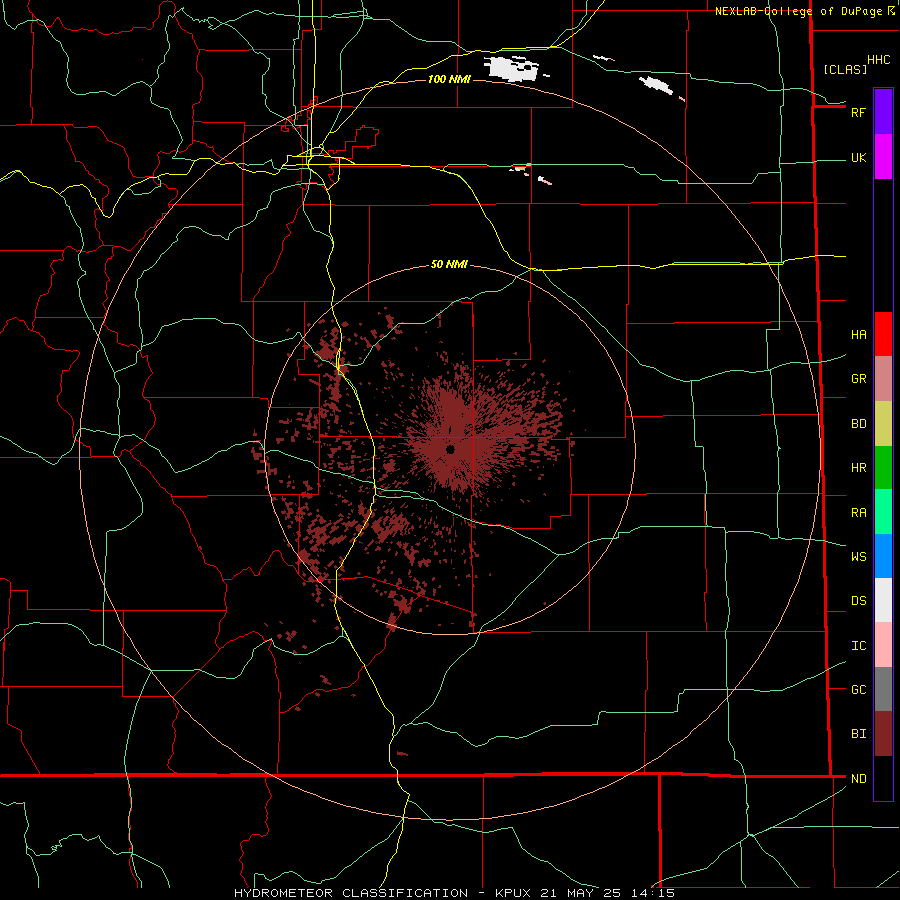Click the 50 NMI range ring label
The image size is (900, 900).
tap(449, 264)
